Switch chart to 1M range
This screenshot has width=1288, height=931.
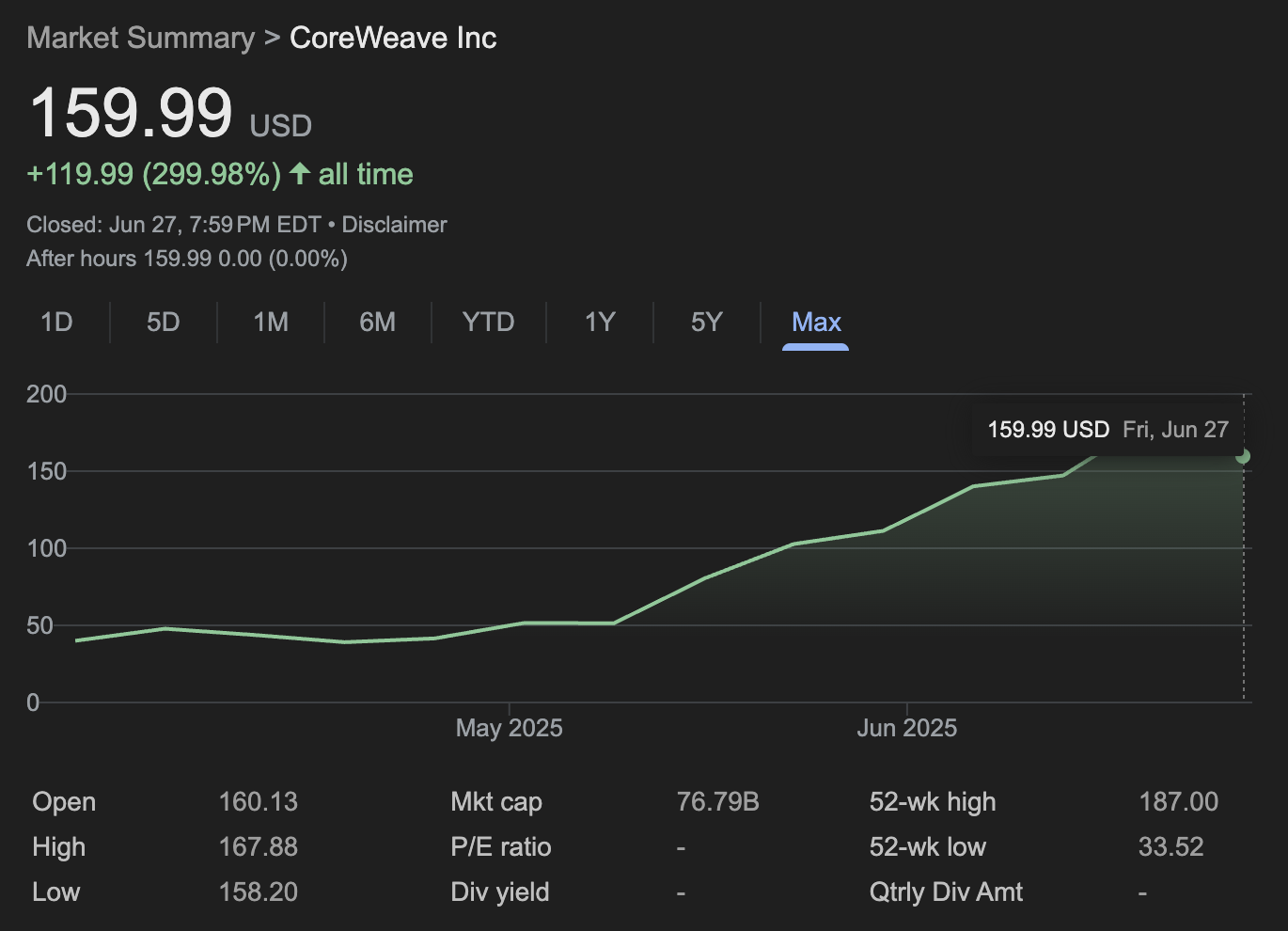(x=271, y=323)
